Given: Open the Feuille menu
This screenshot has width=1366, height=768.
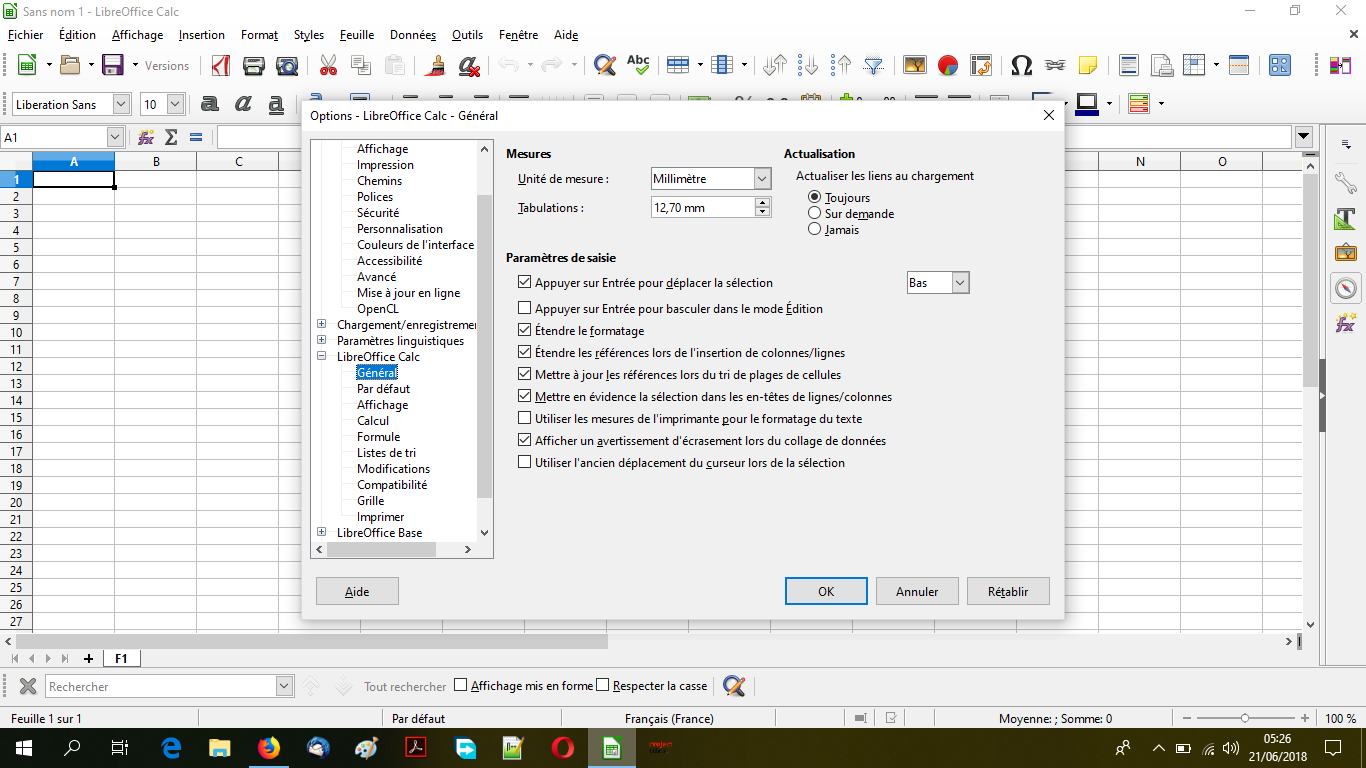Looking at the screenshot, I should coord(357,35).
